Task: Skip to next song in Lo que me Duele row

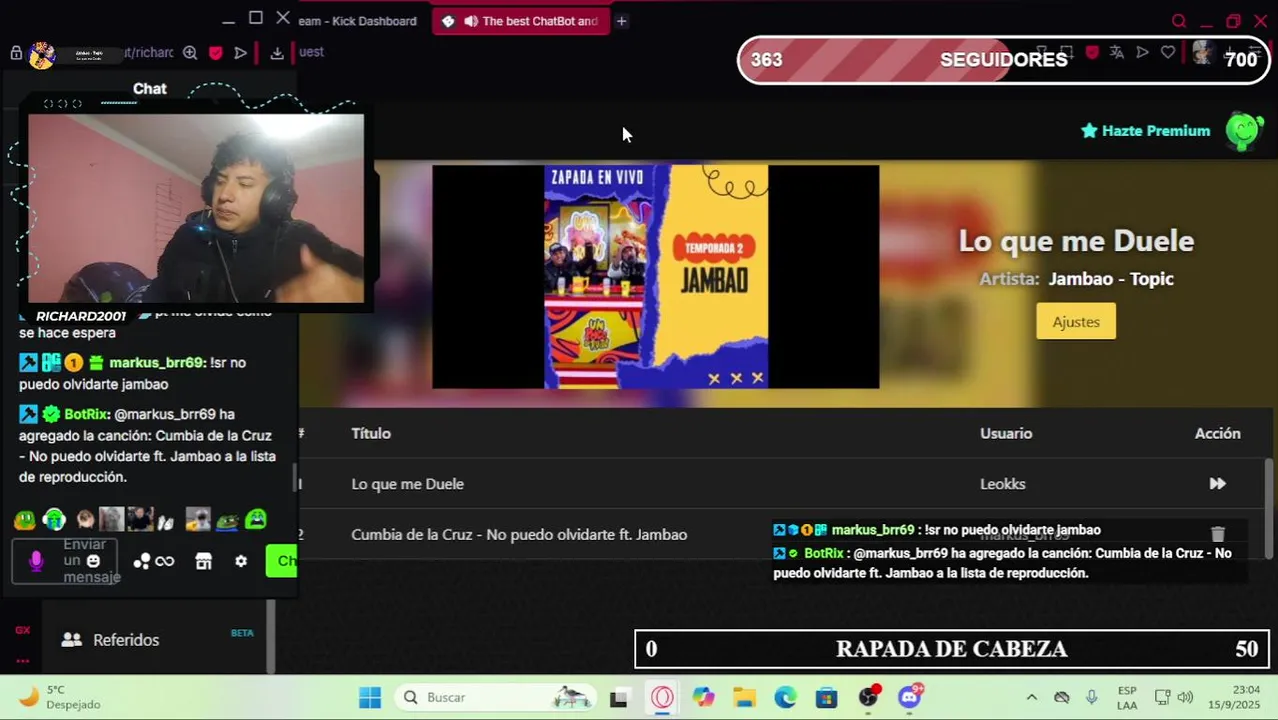Action: click(x=1217, y=484)
